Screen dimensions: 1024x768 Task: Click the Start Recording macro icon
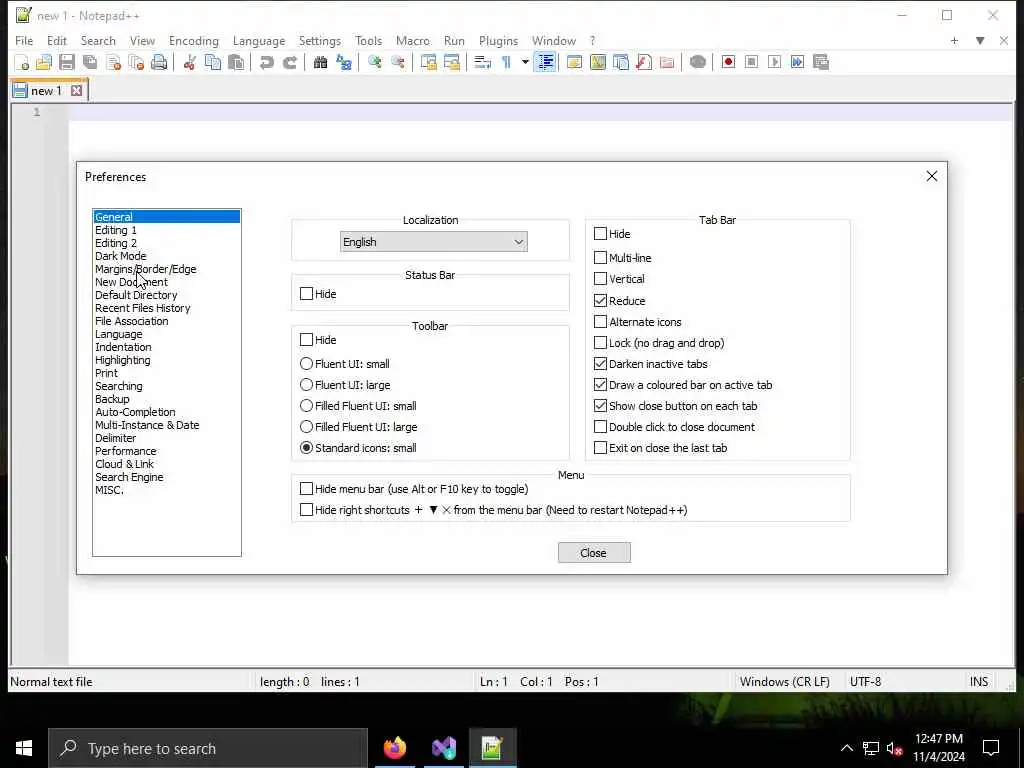[x=728, y=62]
